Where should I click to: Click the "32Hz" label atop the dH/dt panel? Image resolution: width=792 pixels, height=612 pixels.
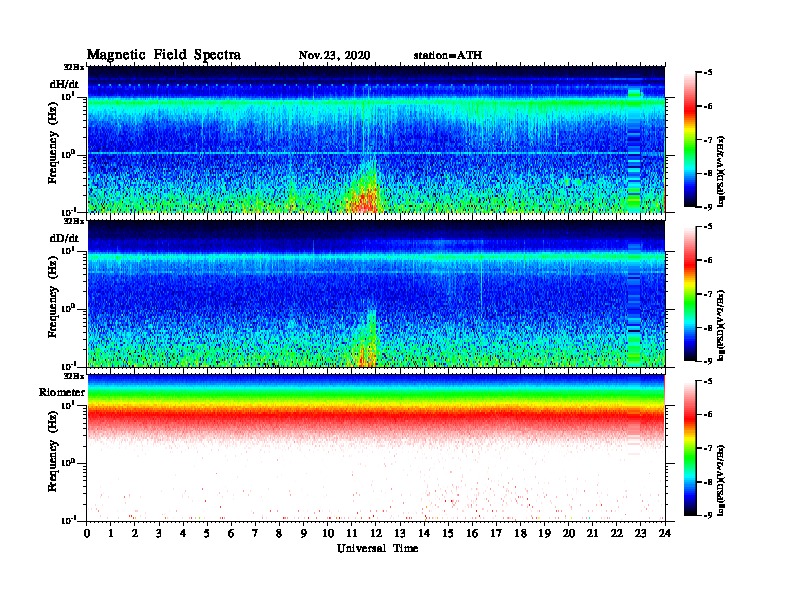[74, 67]
